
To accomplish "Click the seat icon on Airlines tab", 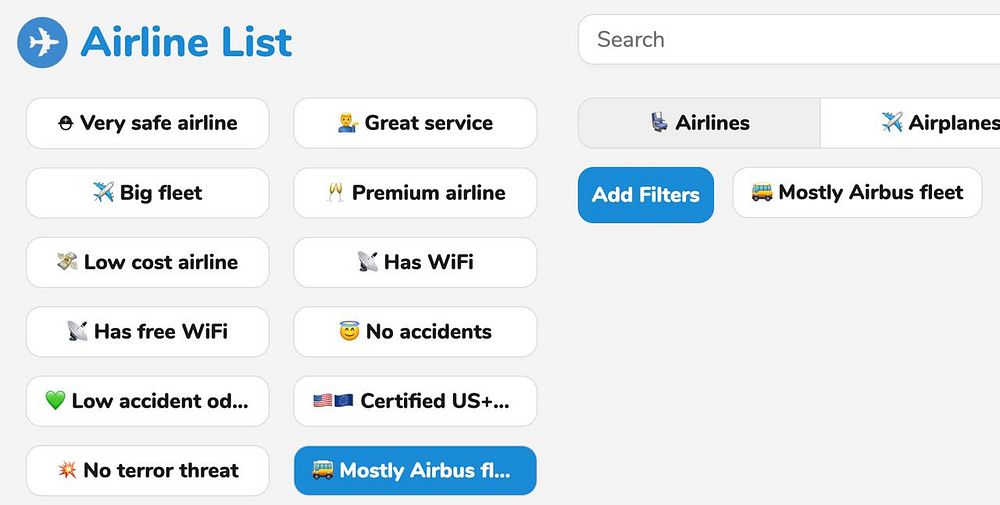I will 659,123.
